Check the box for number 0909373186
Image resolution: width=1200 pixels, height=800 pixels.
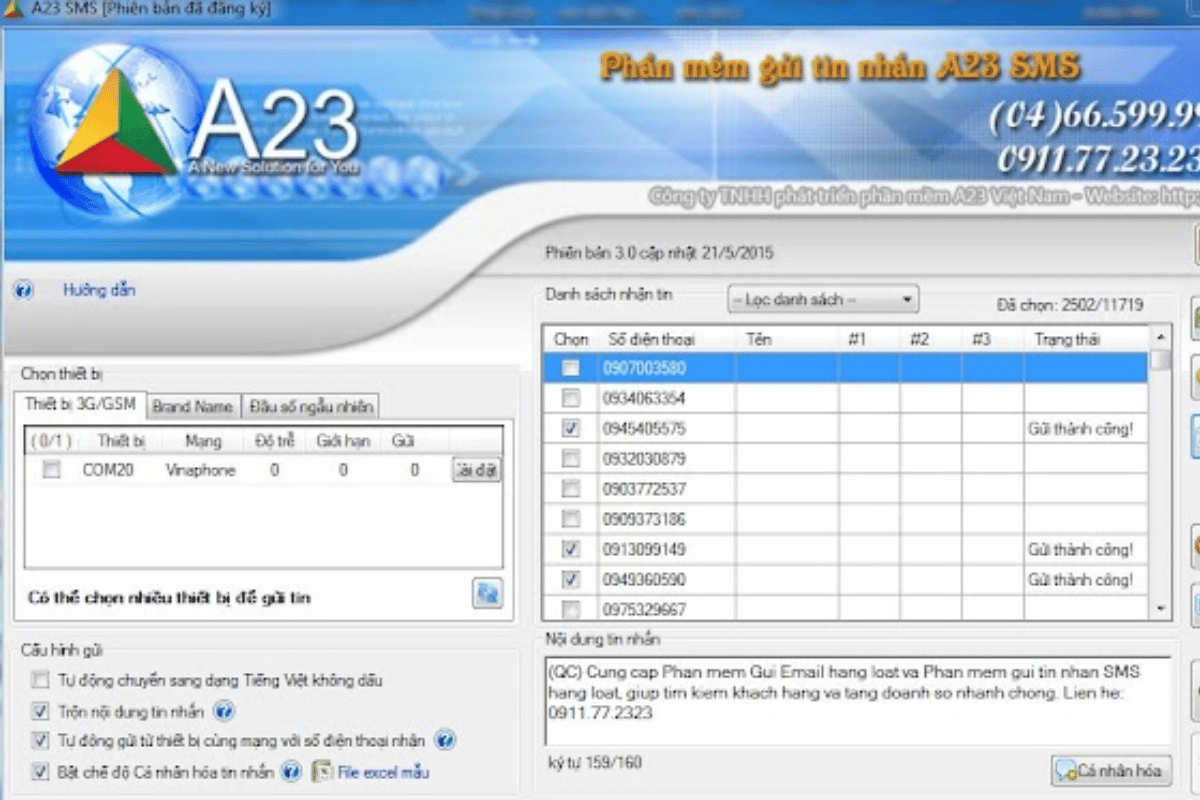[x=570, y=519]
